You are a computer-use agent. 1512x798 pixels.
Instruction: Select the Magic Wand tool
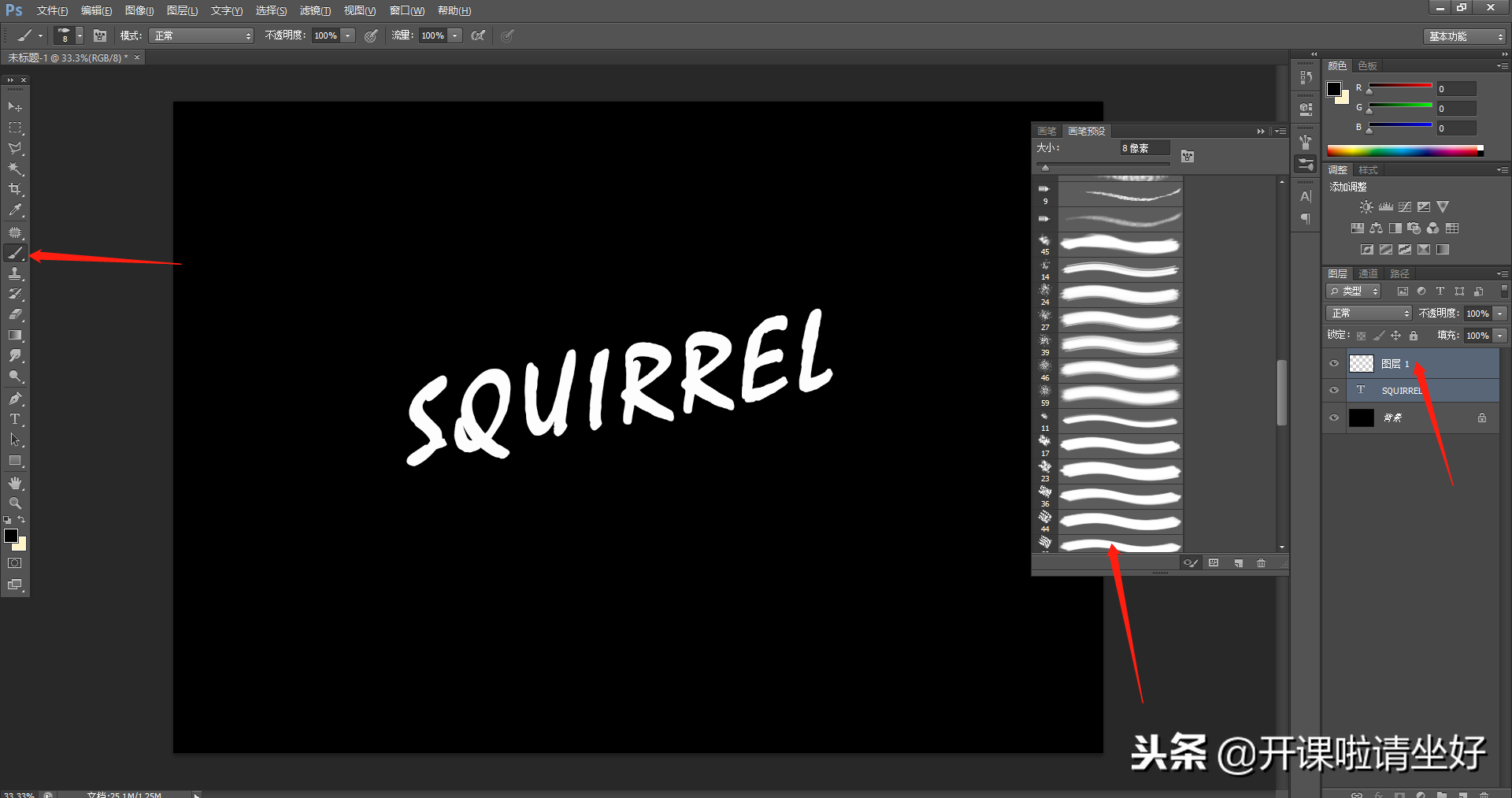point(15,169)
